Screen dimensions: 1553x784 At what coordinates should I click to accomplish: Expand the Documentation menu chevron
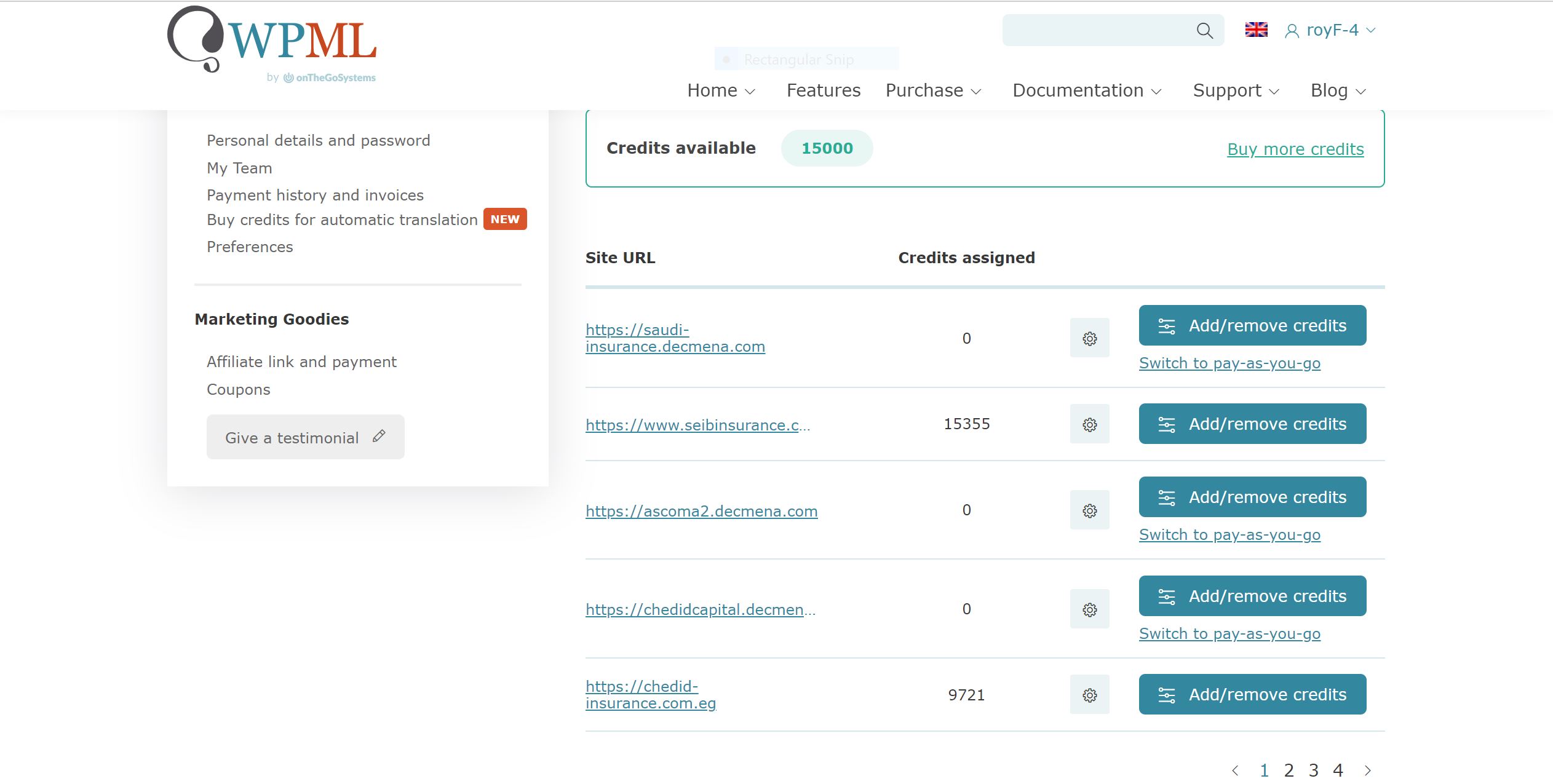click(1156, 92)
